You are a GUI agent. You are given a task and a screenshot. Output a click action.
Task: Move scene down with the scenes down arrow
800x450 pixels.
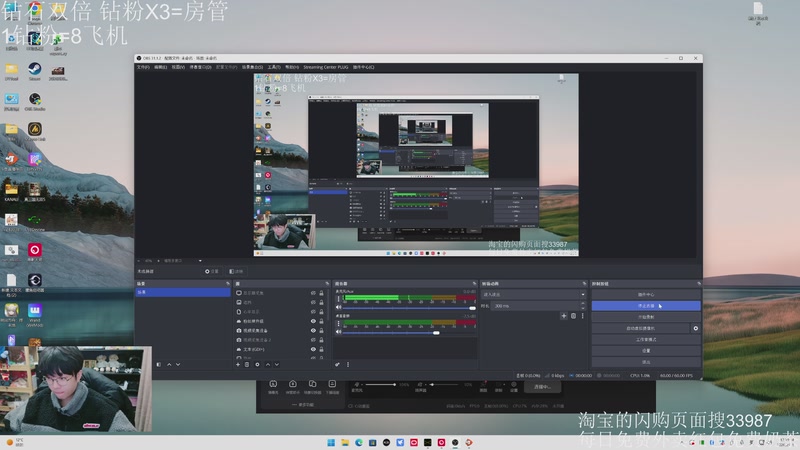pyautogui.click(x=178, y=365)
